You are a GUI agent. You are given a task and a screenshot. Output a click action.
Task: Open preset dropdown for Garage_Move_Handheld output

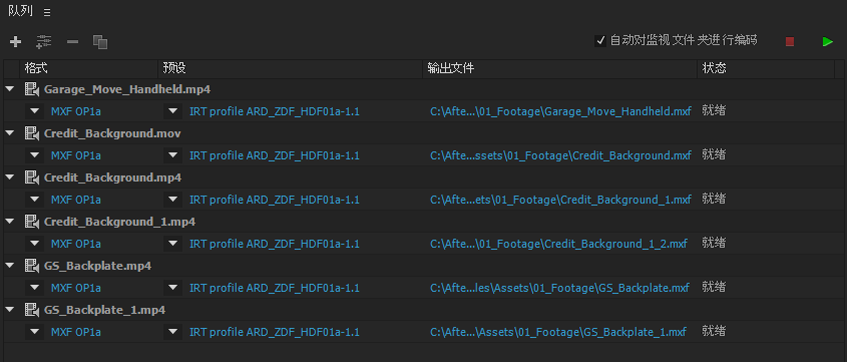click(x=173, y=111)
